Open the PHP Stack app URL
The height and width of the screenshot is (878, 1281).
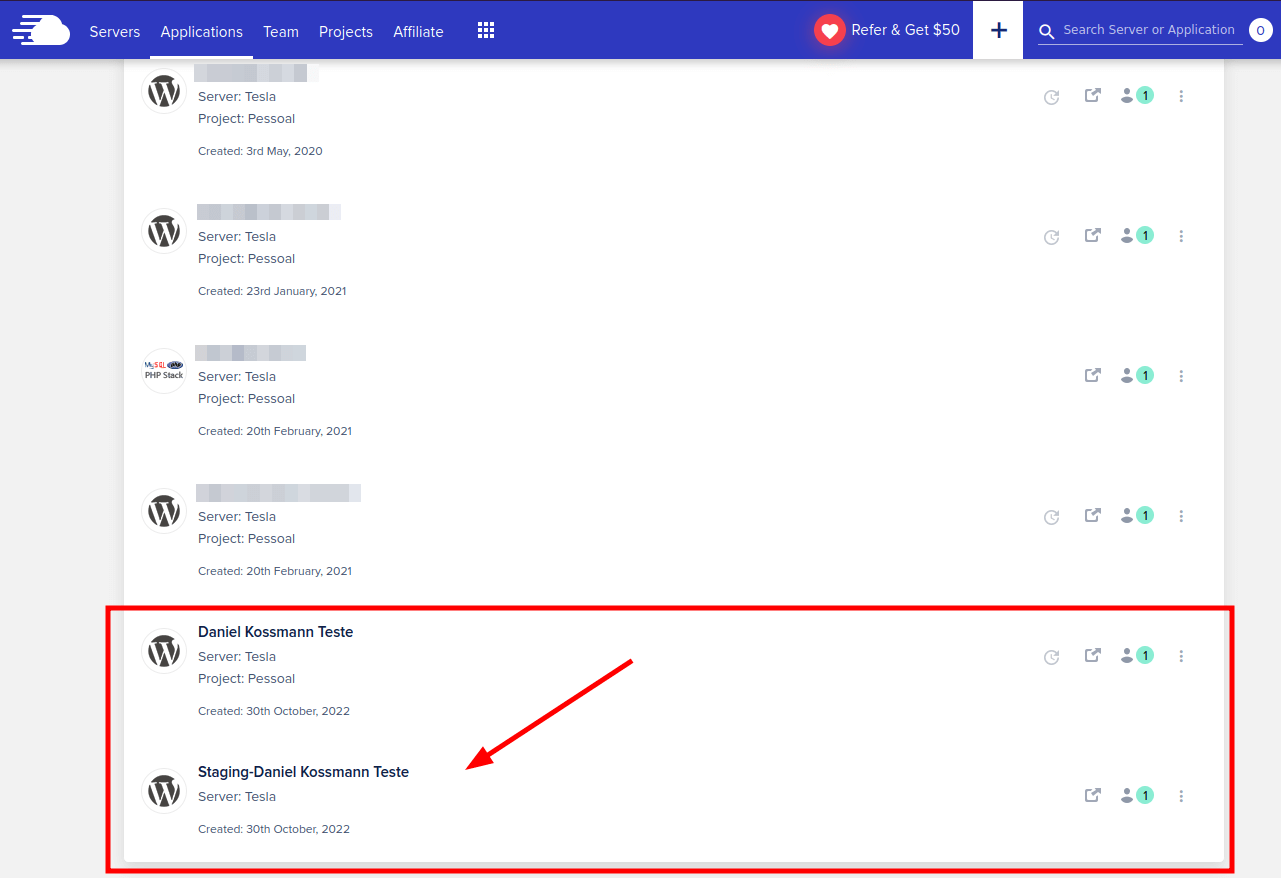(1093, 375)
